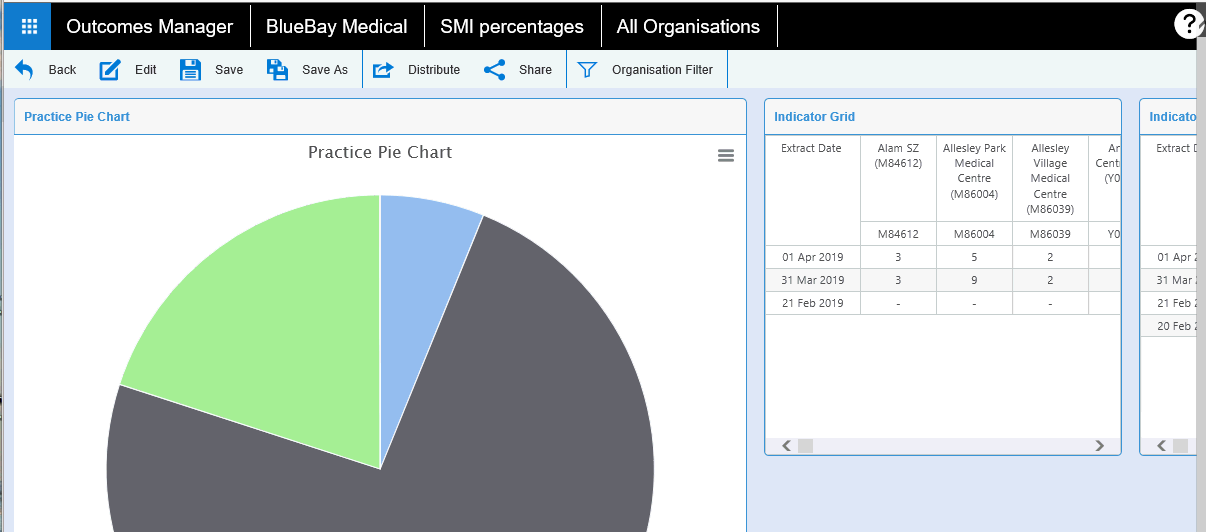Image resolution: width=1206 pixels, height=532 pixels.
Task: Go to SMI percentages breadcrumb
Action: click(x=511, y=27)
